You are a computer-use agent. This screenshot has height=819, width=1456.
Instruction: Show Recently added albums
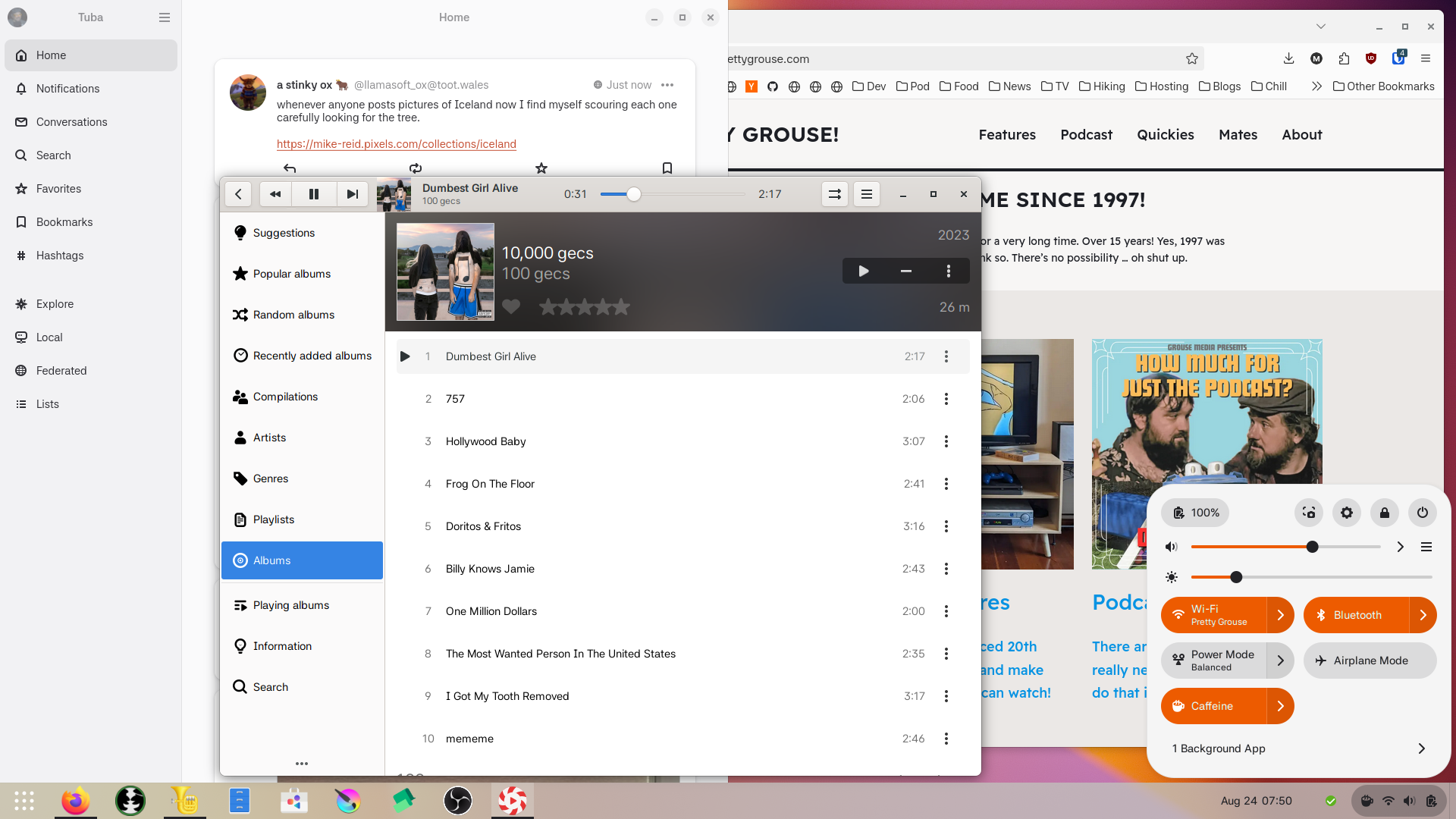302,356
